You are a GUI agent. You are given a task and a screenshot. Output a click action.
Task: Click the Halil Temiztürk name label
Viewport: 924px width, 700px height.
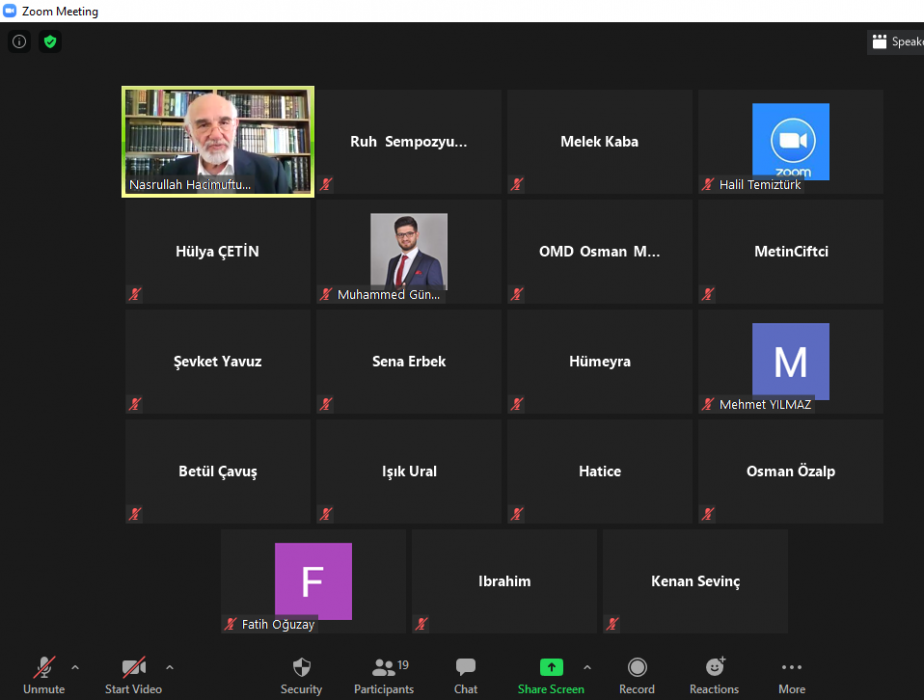[760, 184]
